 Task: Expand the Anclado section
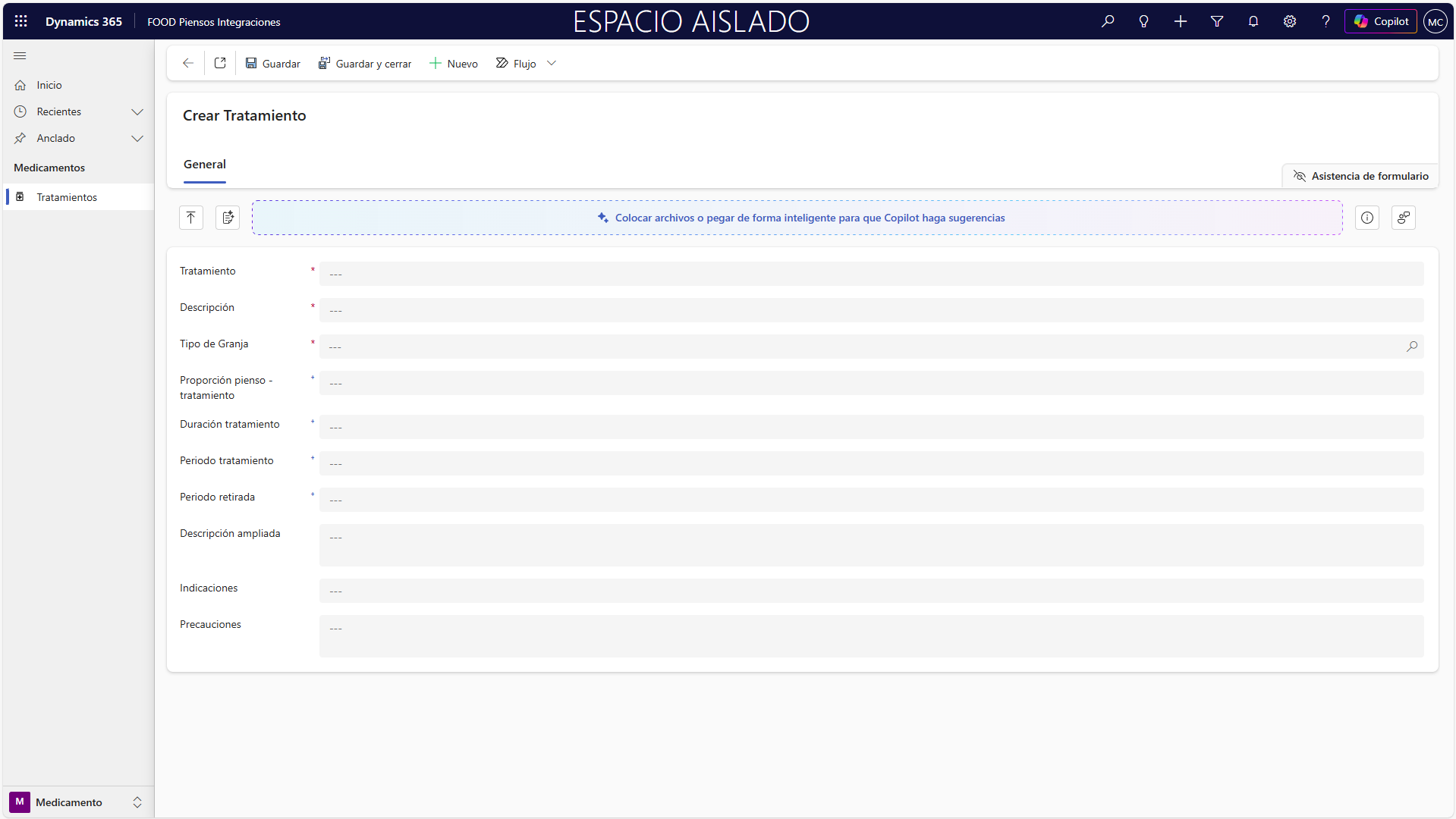point(137,139)
